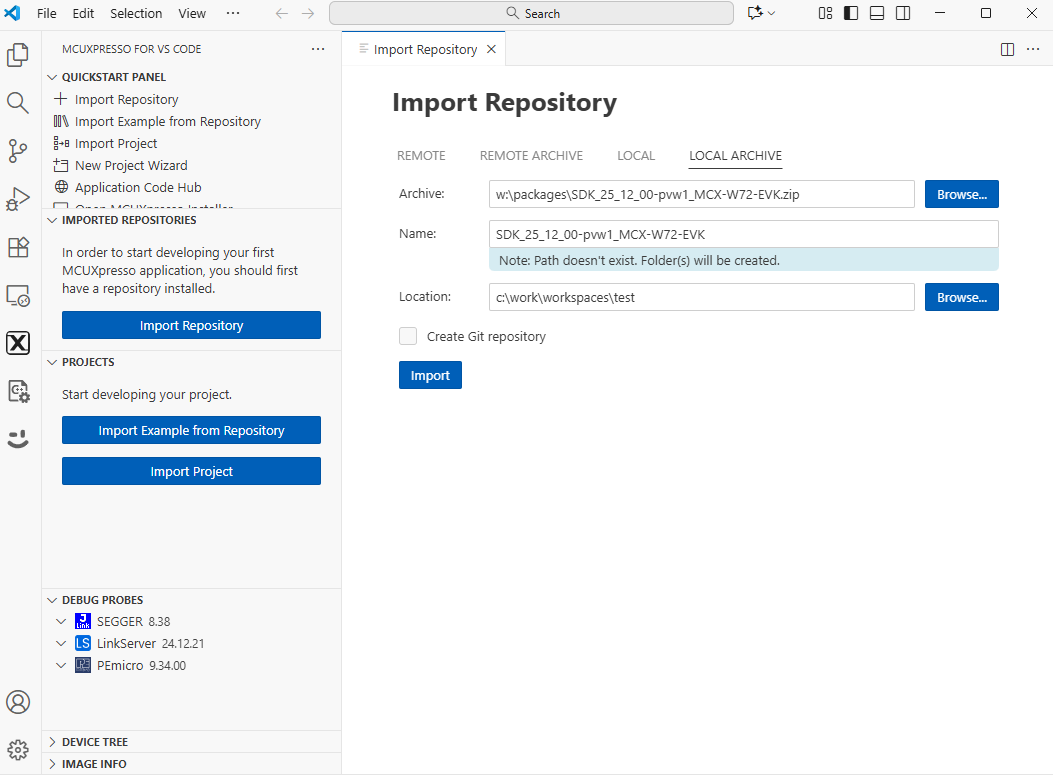Screen dimensions: 1053x775
Task: Click the Accounts icon at bottom left
Action: [18, 702]
